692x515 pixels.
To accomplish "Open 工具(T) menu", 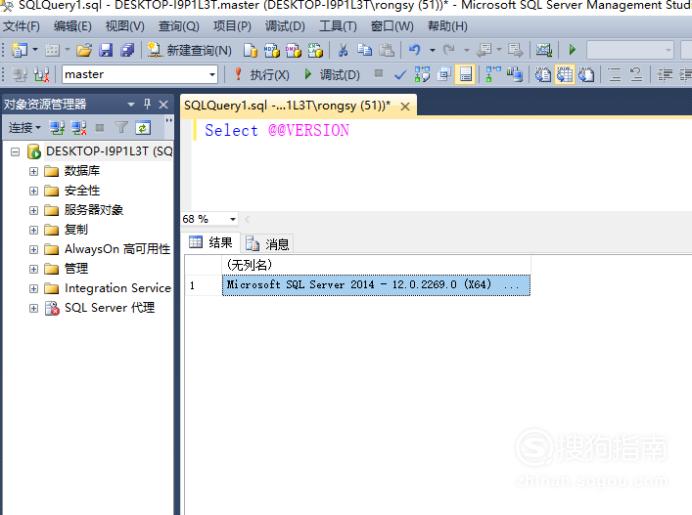I will (338, 26).
